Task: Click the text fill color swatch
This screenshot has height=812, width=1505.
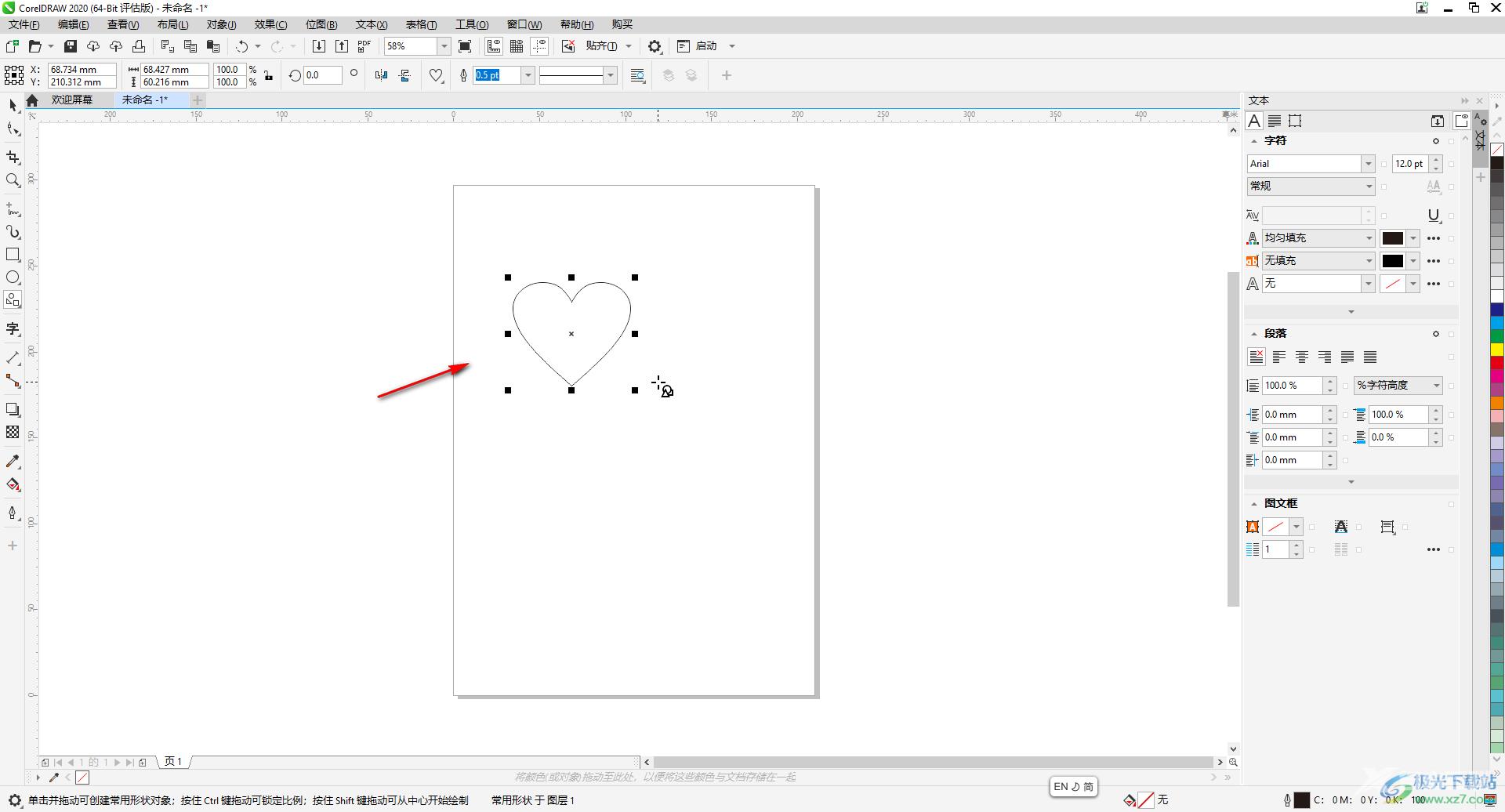Action: click(x=1392, y=237)
